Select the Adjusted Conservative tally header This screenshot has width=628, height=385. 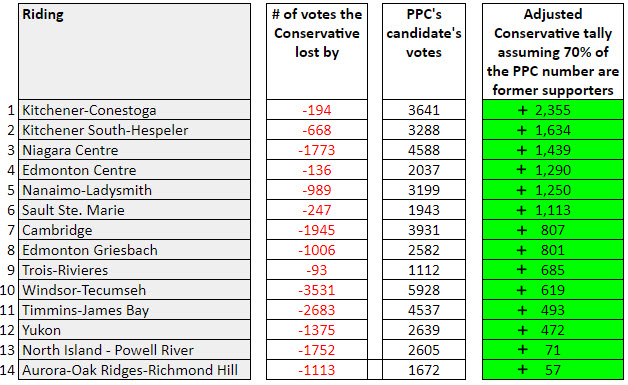click(x=553, y=52)
